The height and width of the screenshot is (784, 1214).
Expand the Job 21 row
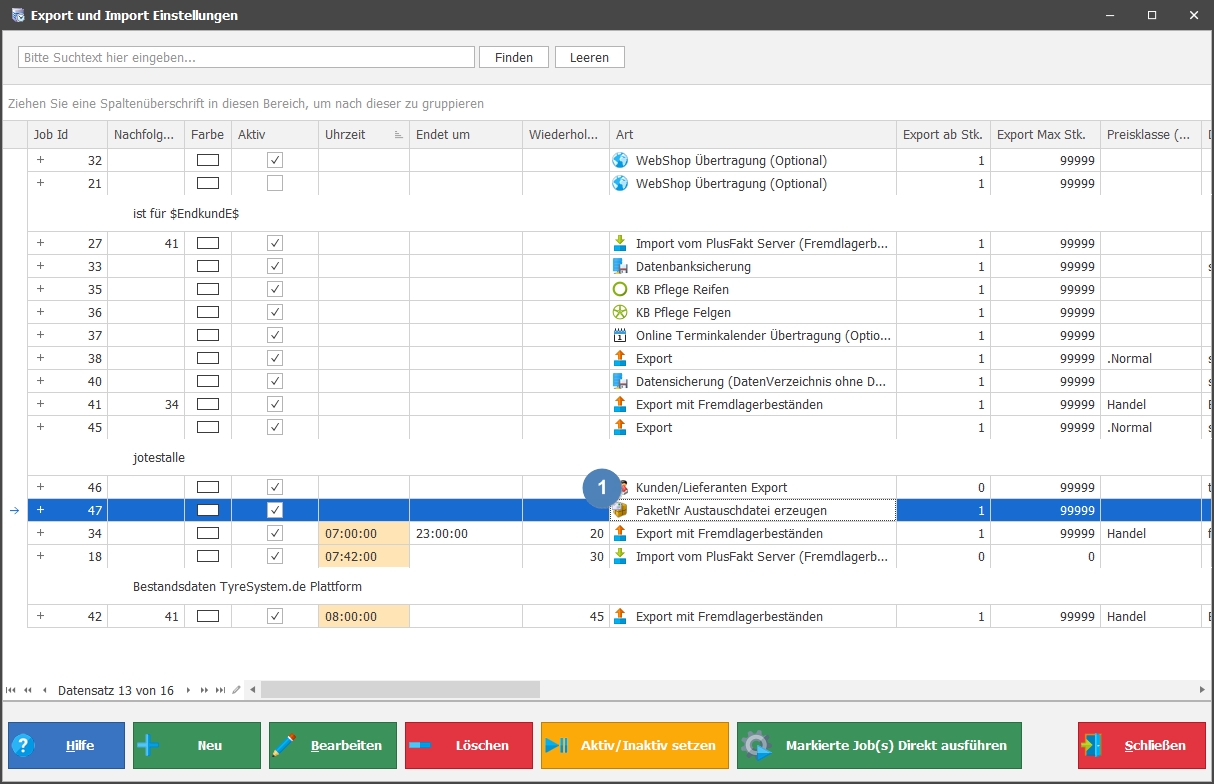tap(41, 183)
